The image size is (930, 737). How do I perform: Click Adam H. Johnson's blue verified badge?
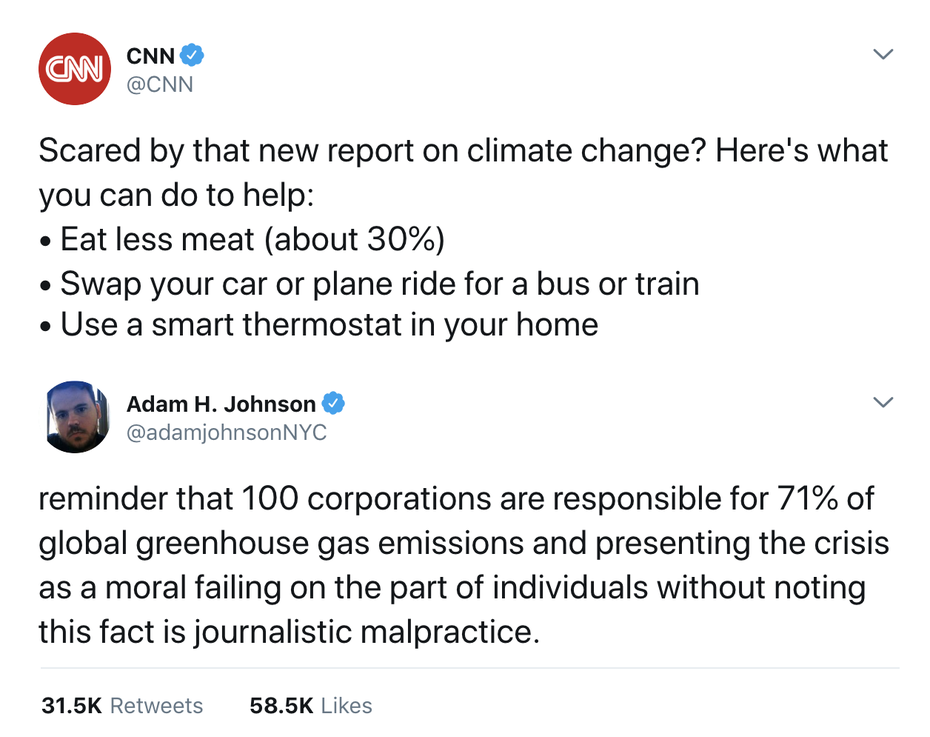tap(333, 404)
